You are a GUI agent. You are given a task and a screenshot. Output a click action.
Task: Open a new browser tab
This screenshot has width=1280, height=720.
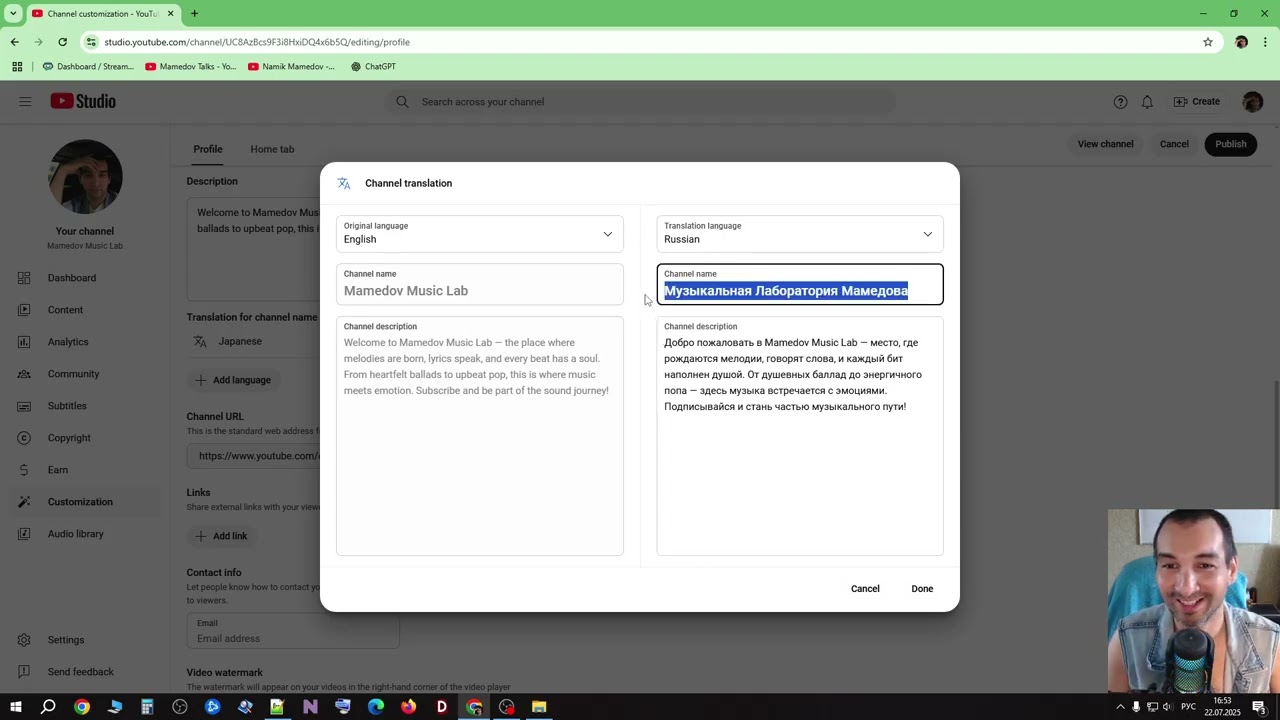point(195,13)
